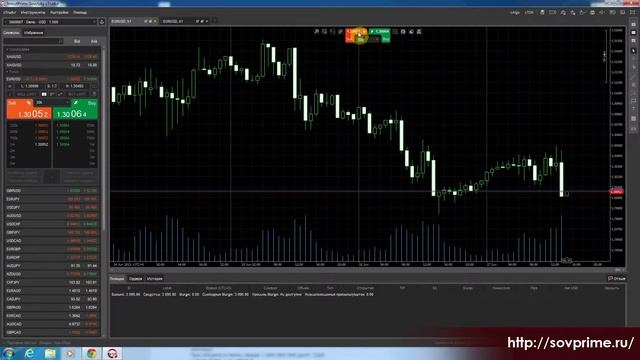Open the Инструменты menu
640x360 pixels.
(33, 13)
